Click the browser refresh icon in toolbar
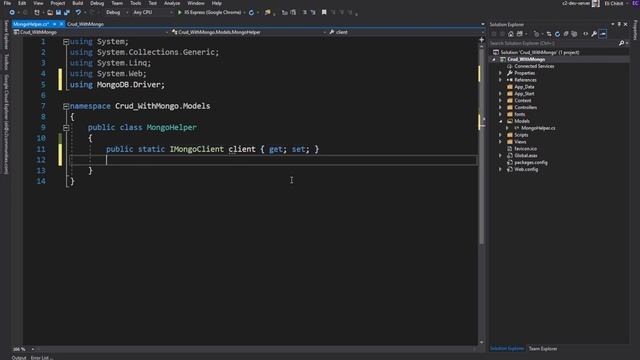 tap(251, 13)
